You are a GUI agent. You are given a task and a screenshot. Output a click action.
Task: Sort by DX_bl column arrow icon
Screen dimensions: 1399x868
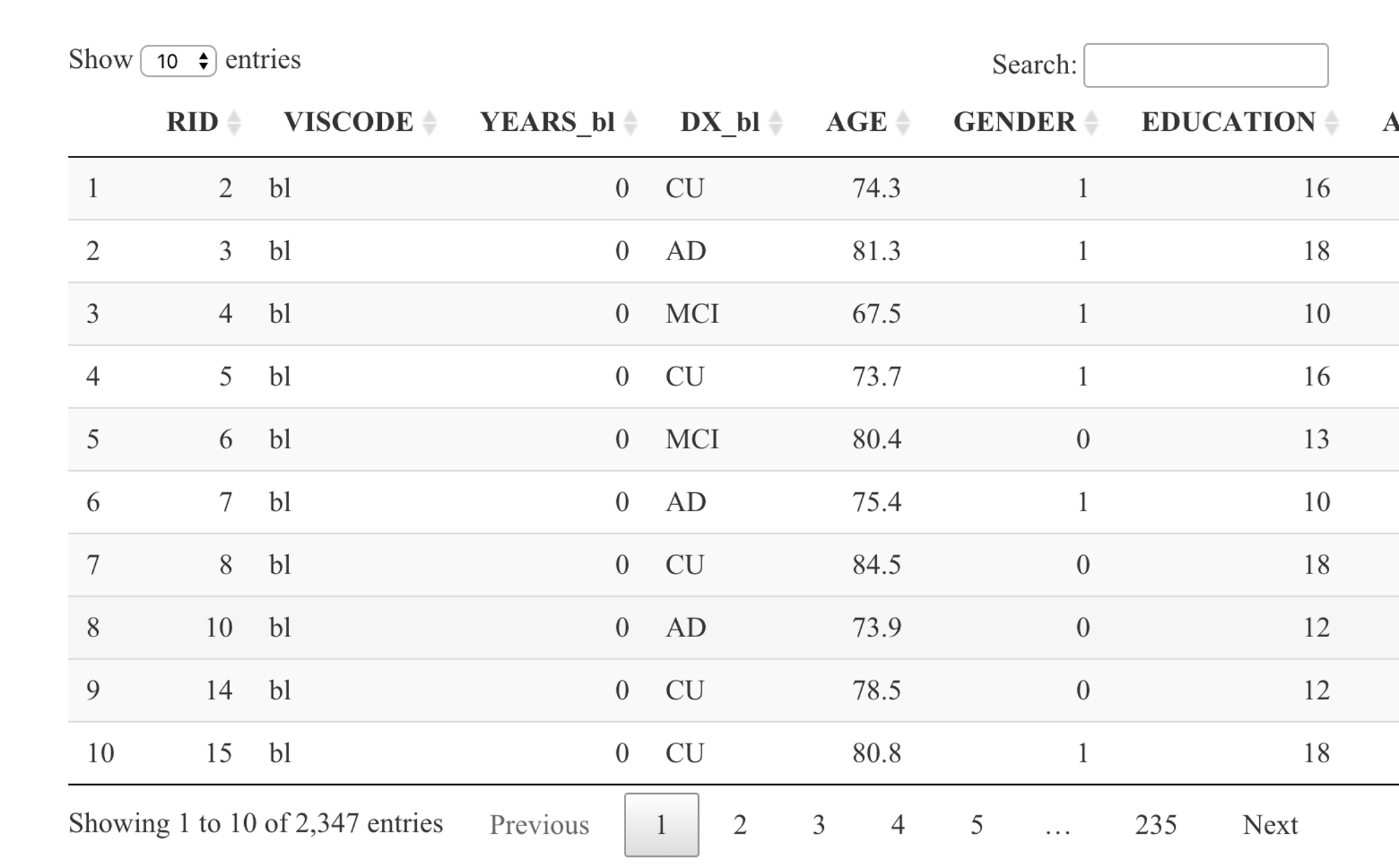click(x=775, y=123)
